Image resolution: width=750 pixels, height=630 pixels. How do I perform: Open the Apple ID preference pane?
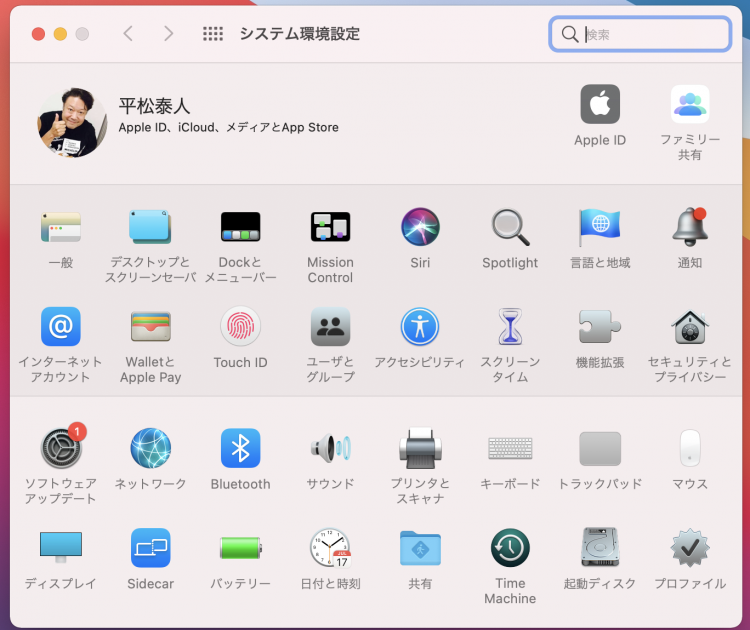600,105
